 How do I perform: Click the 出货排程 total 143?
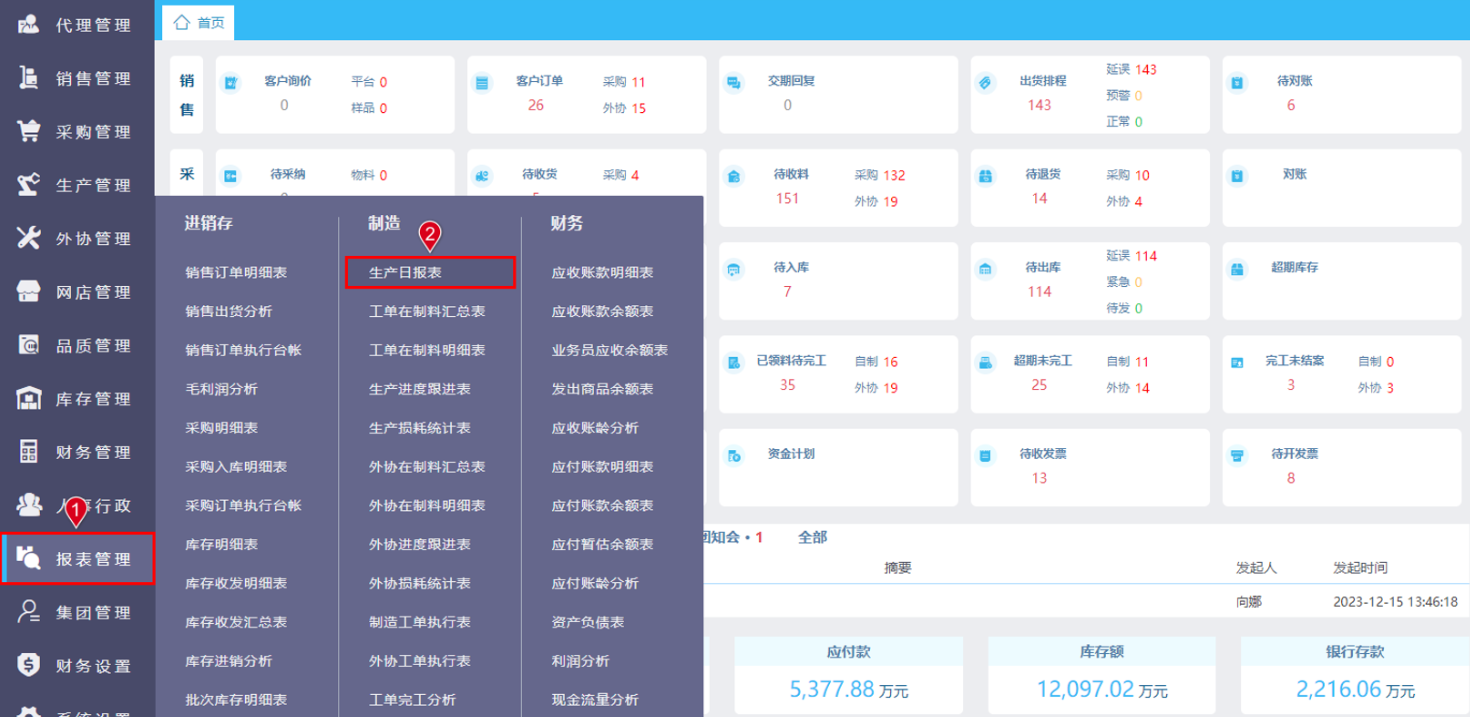(x=1039, y=105)
